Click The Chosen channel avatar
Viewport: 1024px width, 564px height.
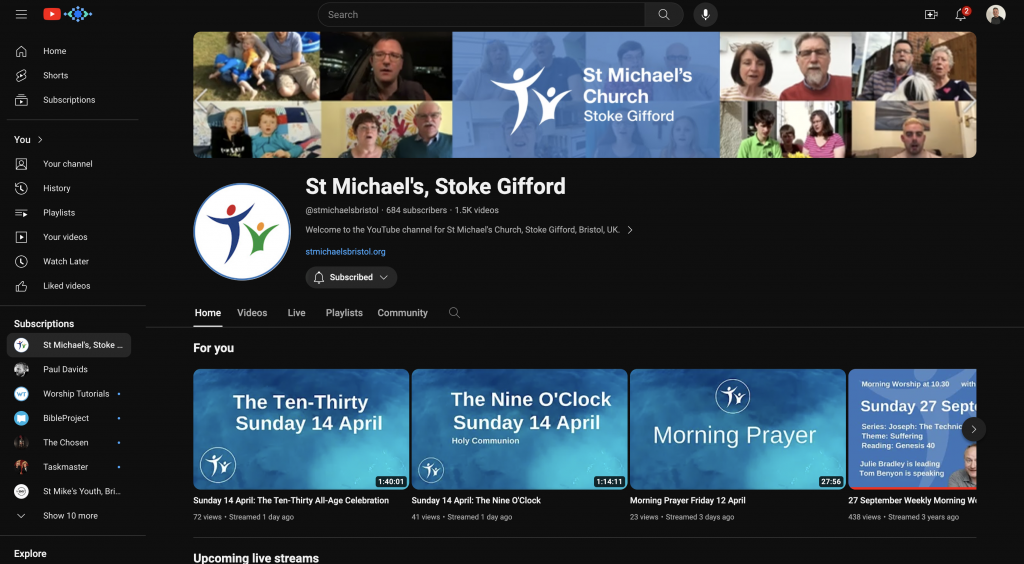tap(22, 443)
